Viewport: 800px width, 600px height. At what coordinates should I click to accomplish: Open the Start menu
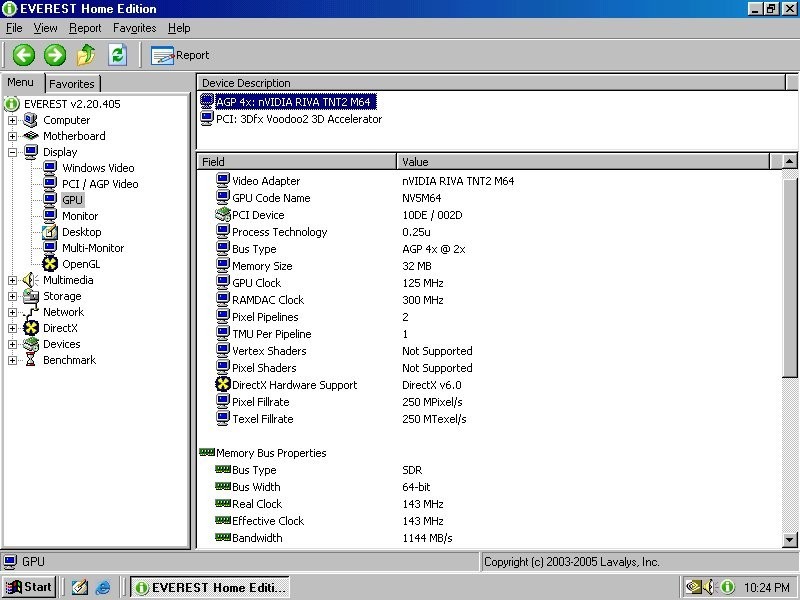coord(29,587)
